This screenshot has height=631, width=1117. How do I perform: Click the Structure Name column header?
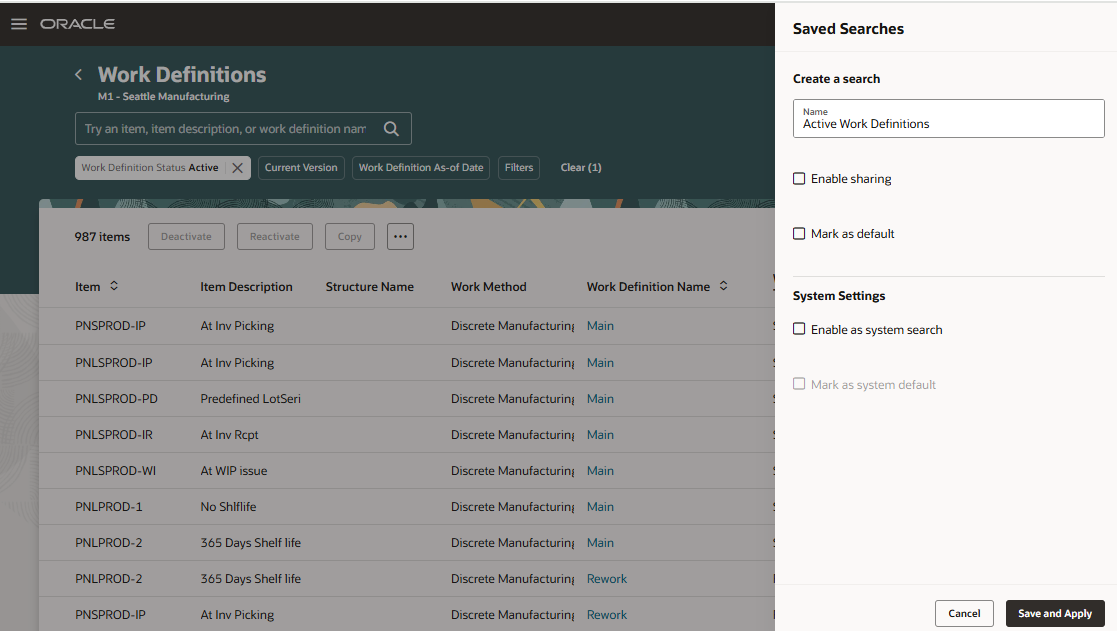click(370, 286)
